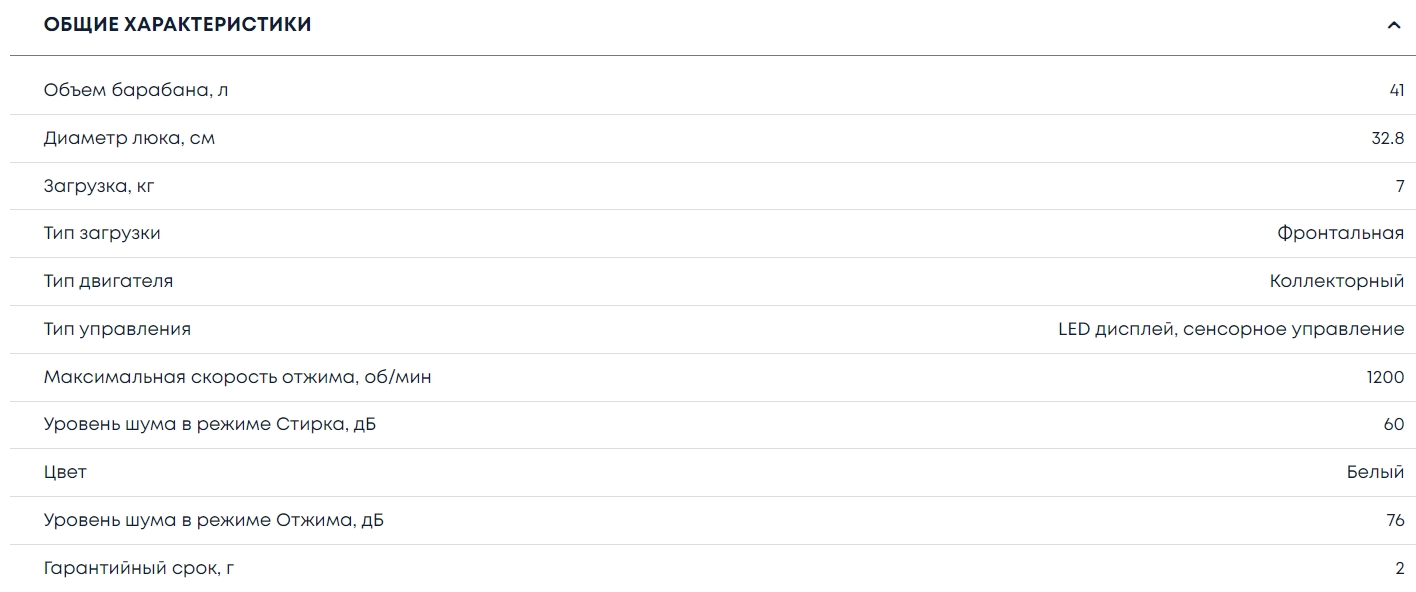Select the drum volume value 41
Image resolution: width=1416 pixels, height=592 pixels.
coord(1396,90)
